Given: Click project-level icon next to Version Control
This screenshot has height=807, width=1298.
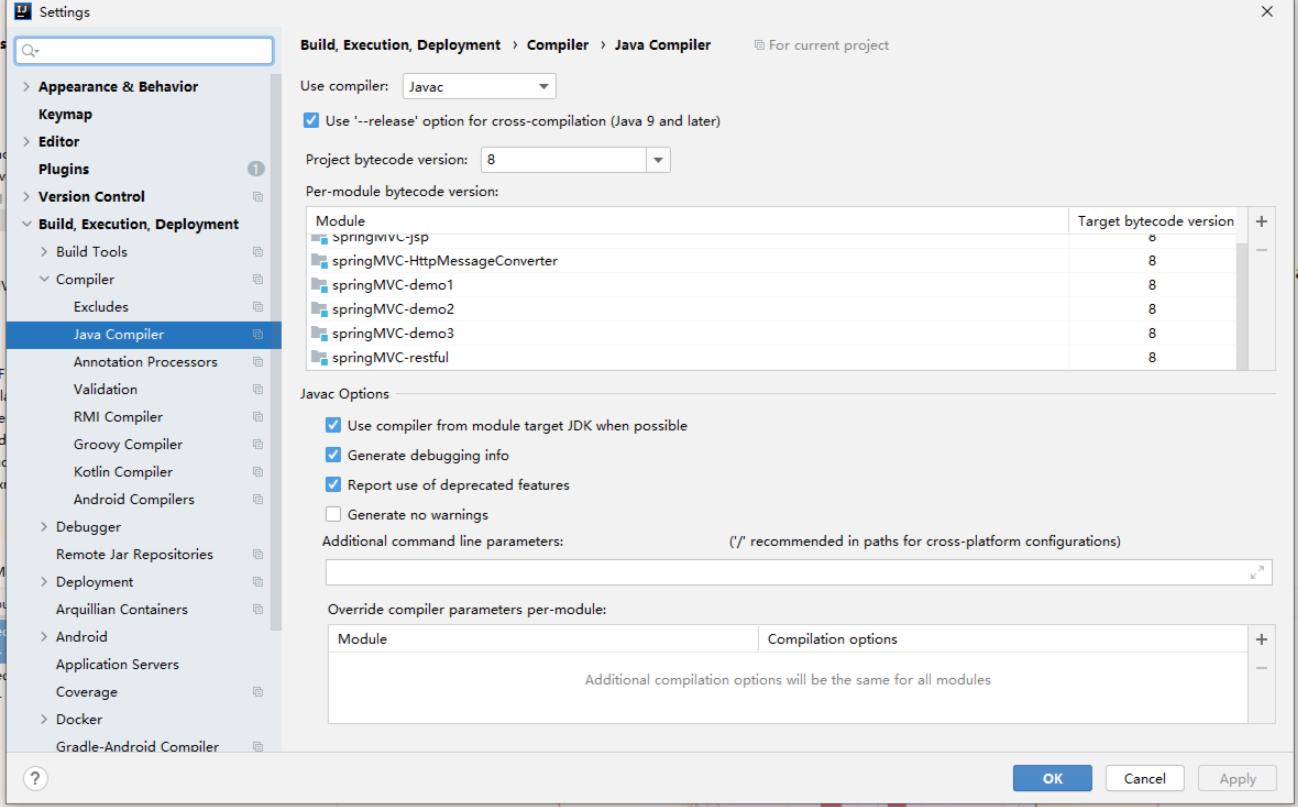Looking at the screenshot, I should pos(258,197).
